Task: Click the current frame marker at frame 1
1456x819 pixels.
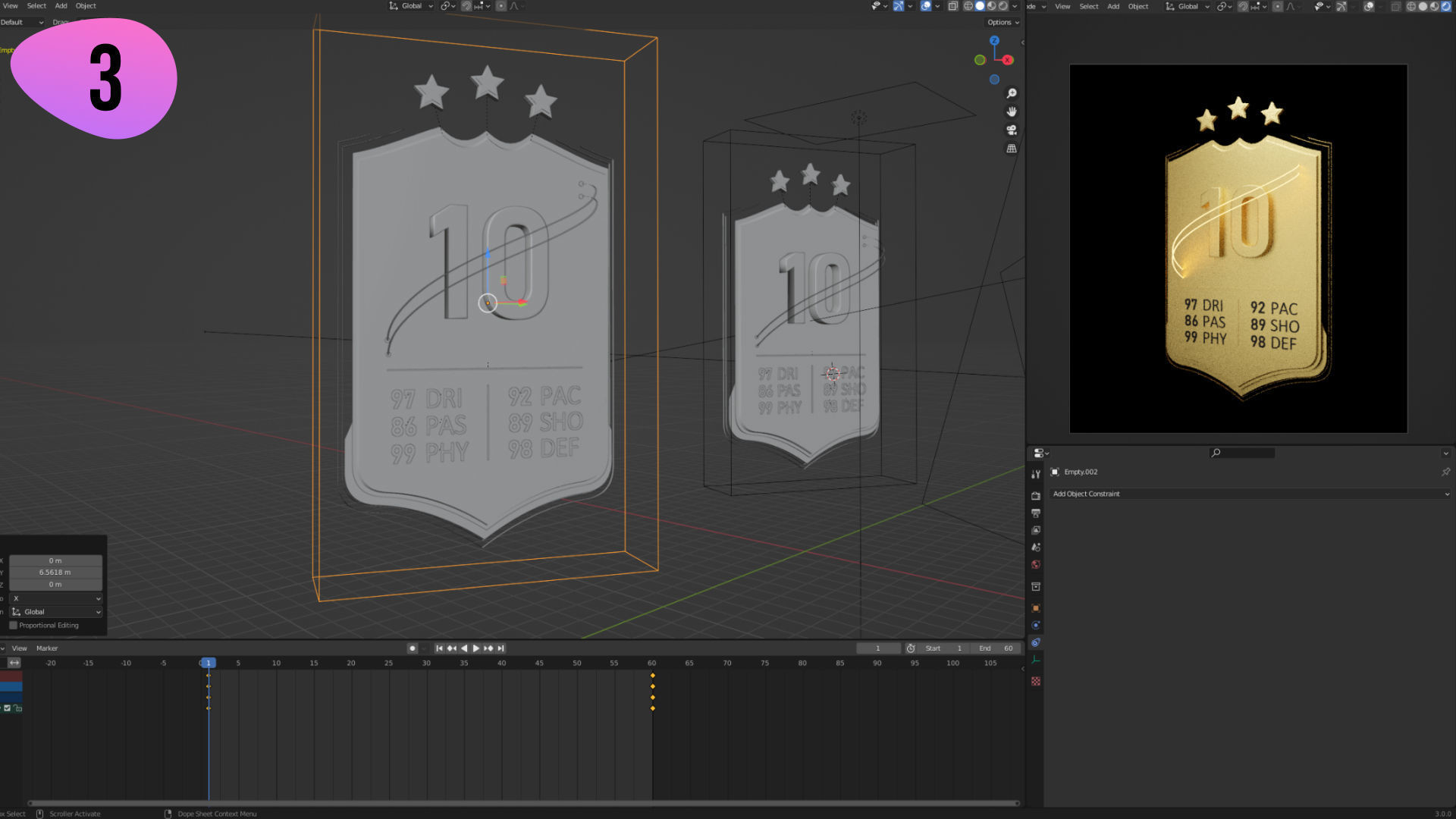Action: (x=208, y=663)
